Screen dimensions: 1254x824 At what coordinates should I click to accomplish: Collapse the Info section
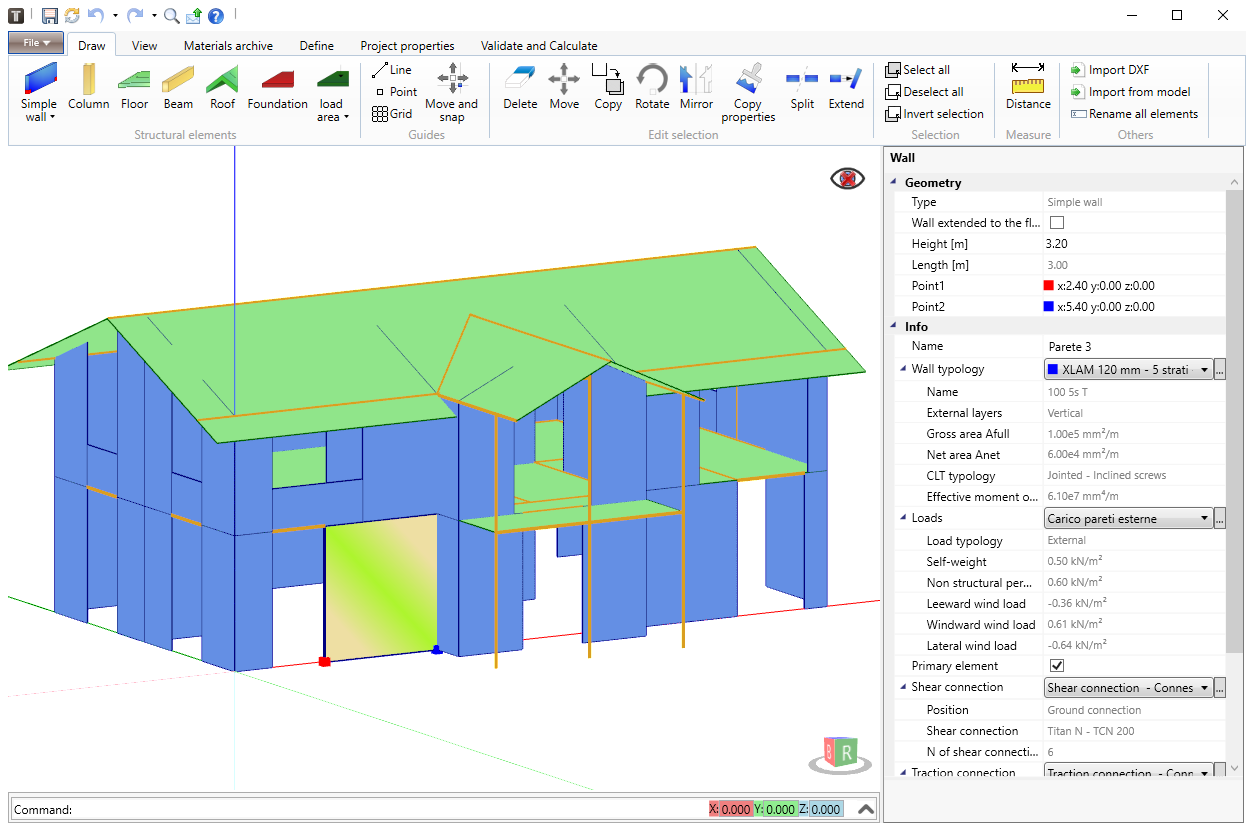[893, 326]
